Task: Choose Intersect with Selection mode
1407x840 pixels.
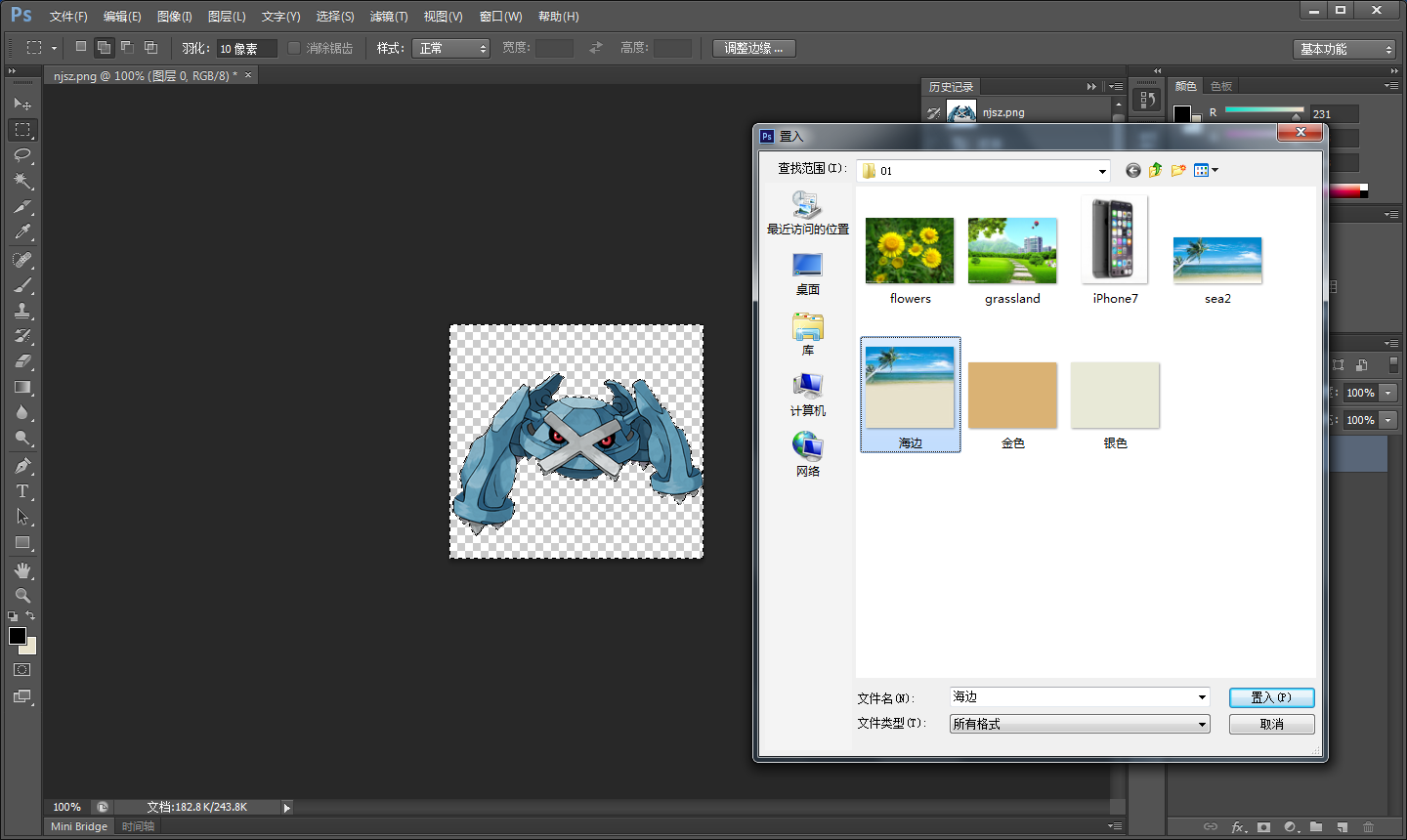Action: [150, 47]
